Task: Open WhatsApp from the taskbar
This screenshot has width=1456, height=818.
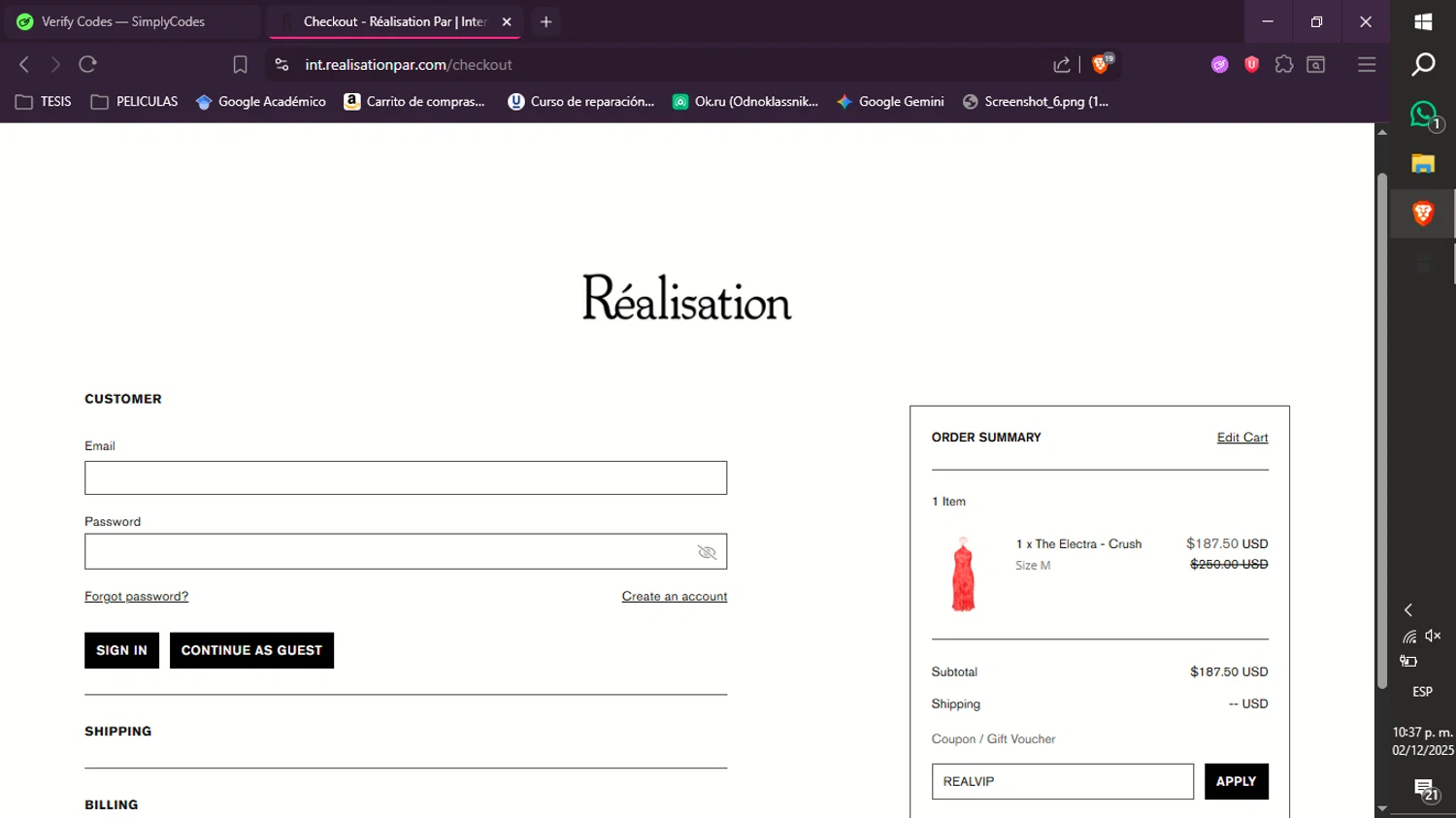Action: tap(1423, 115)
